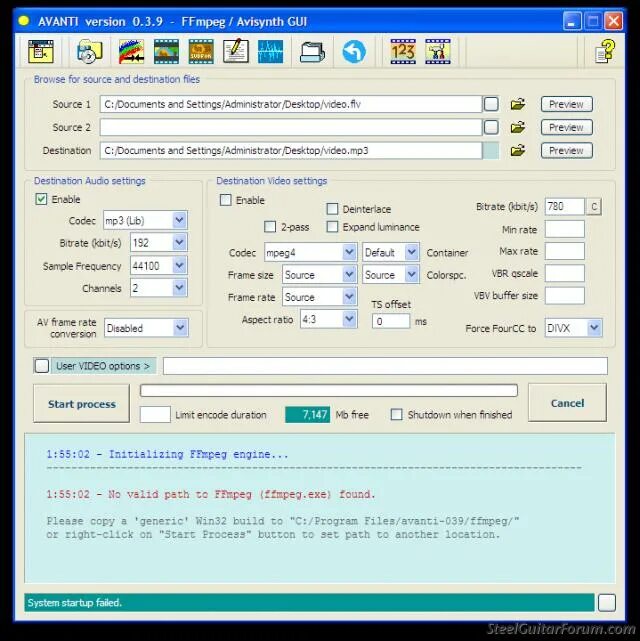
Task: Click the 7,147 Mb free indicator
Action: click(x=307, y=415)
